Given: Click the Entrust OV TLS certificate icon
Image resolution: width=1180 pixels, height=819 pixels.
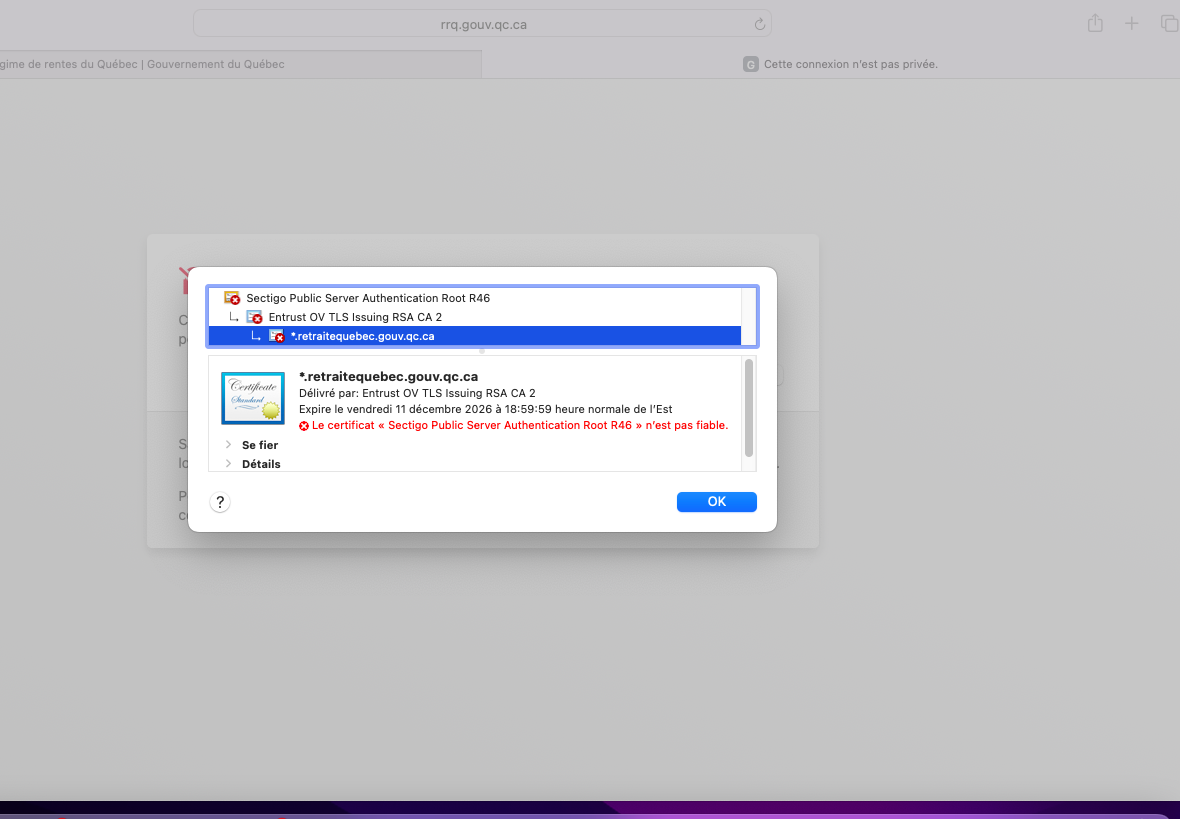Looking at the screenshot, I should point(254,317).
